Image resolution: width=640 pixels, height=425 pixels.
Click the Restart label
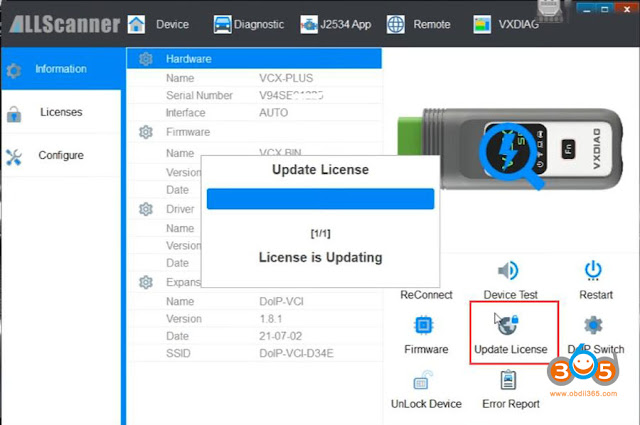596,295
